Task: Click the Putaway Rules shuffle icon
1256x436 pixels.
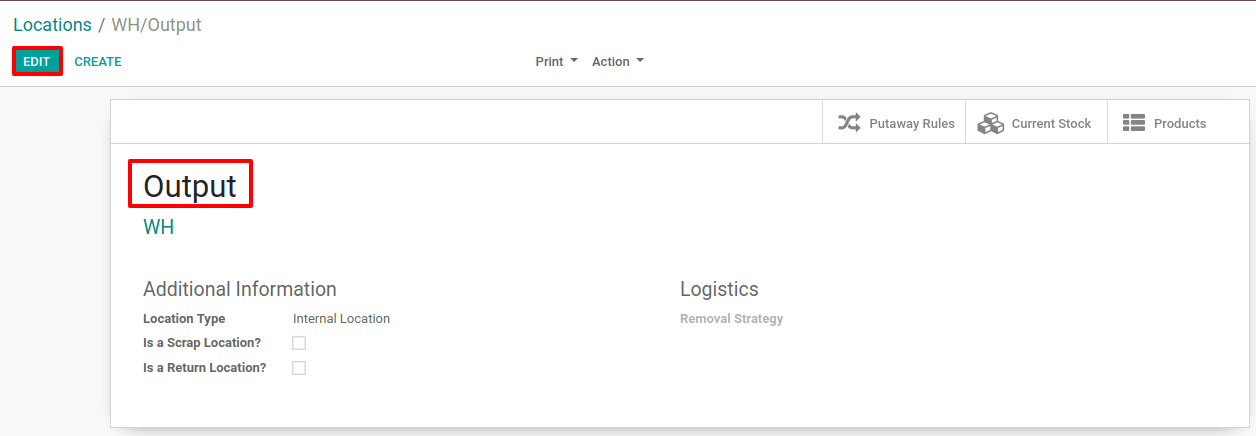Action: click(849, 123)
